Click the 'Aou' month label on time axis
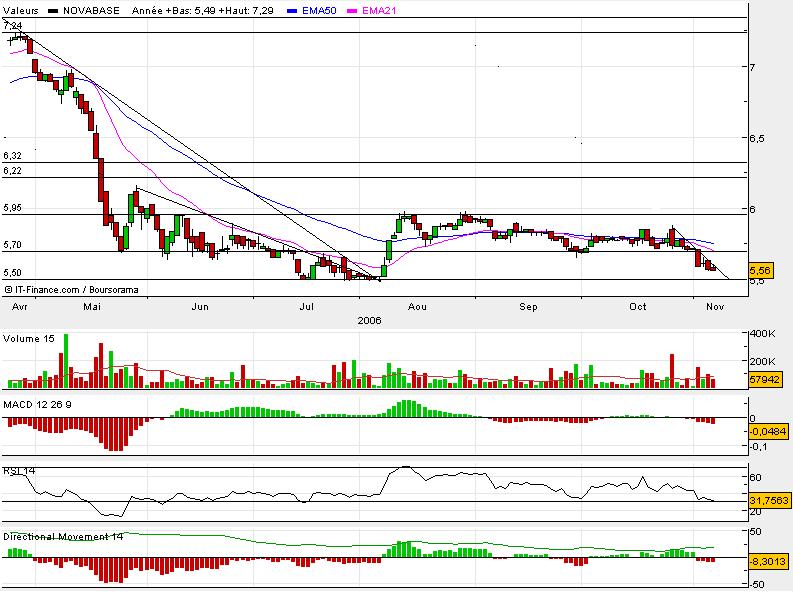The width and height of the screenshot is (793, 592). tap(417, 306)
